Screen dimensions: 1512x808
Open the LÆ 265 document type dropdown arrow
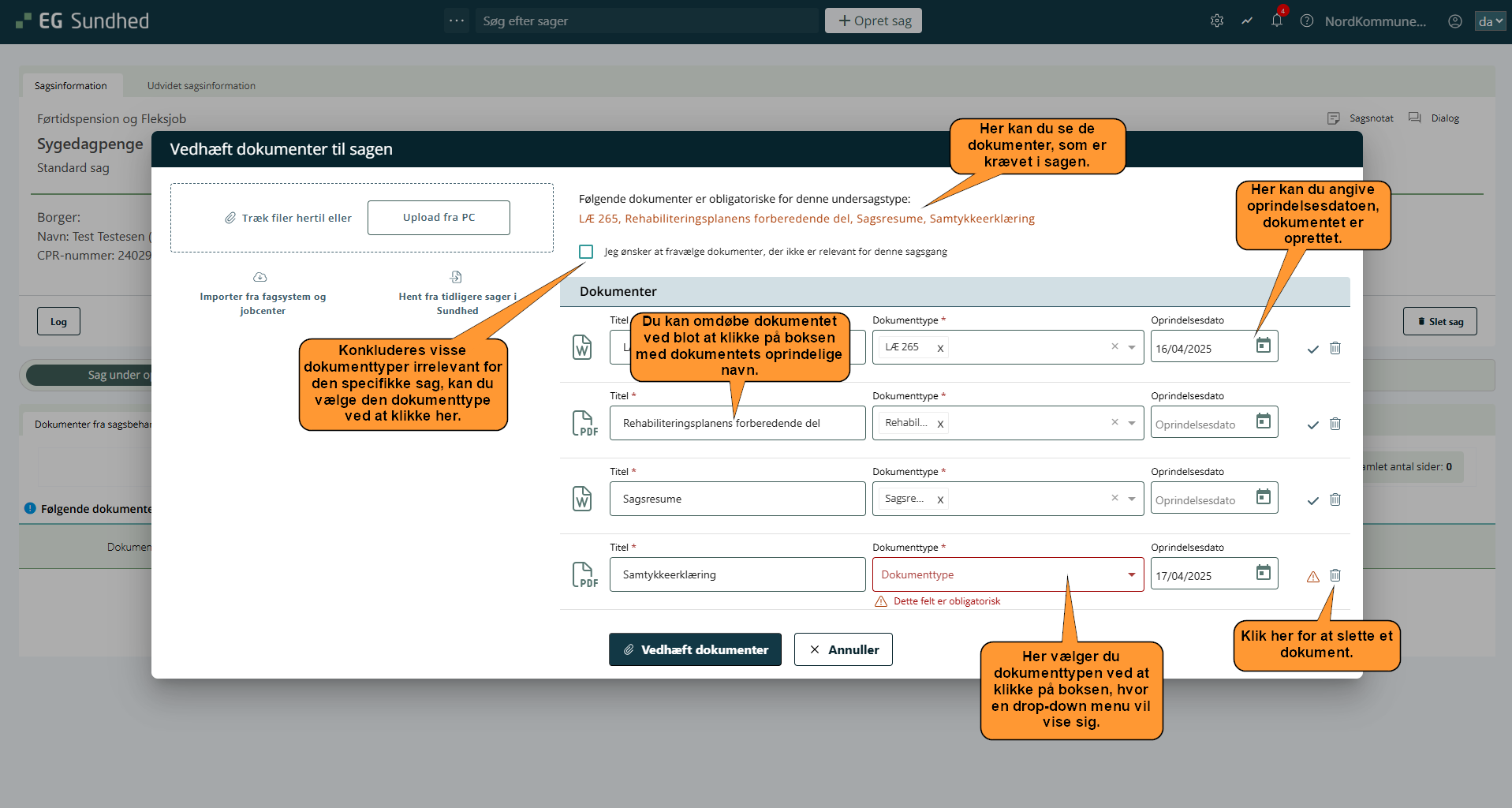click(x=1131, y=347)
